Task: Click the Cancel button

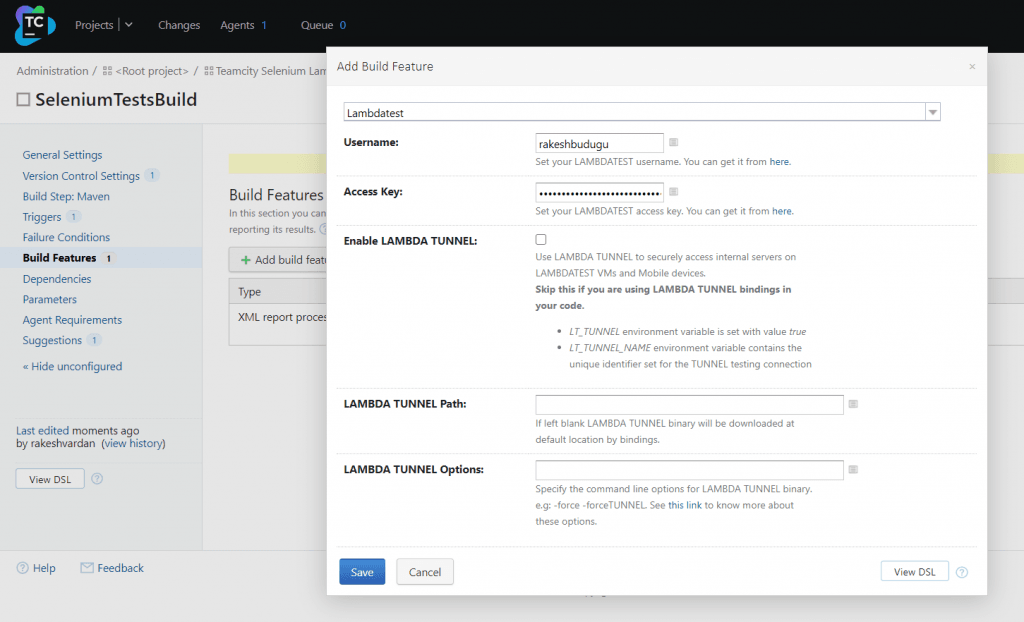Action: click(x=425, y=572)
